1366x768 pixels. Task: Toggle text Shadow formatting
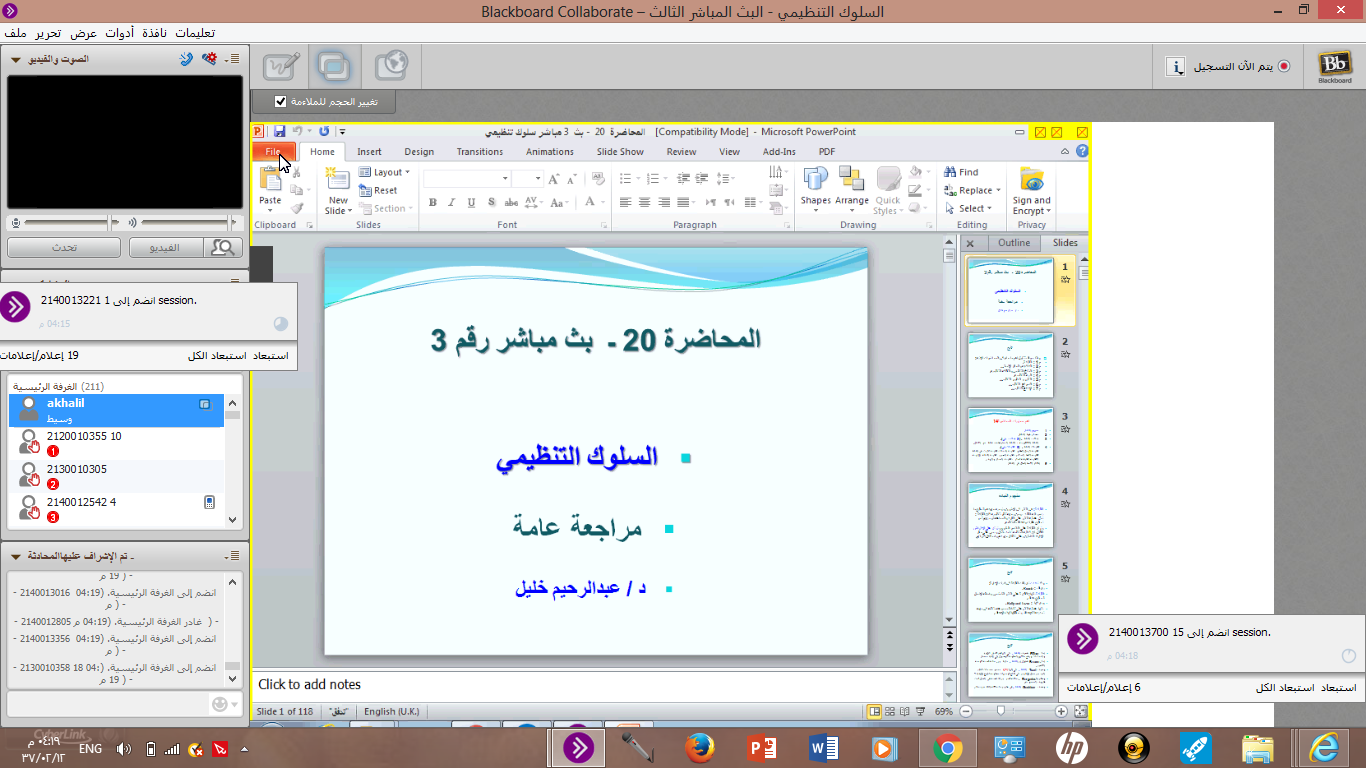point(489,202)
